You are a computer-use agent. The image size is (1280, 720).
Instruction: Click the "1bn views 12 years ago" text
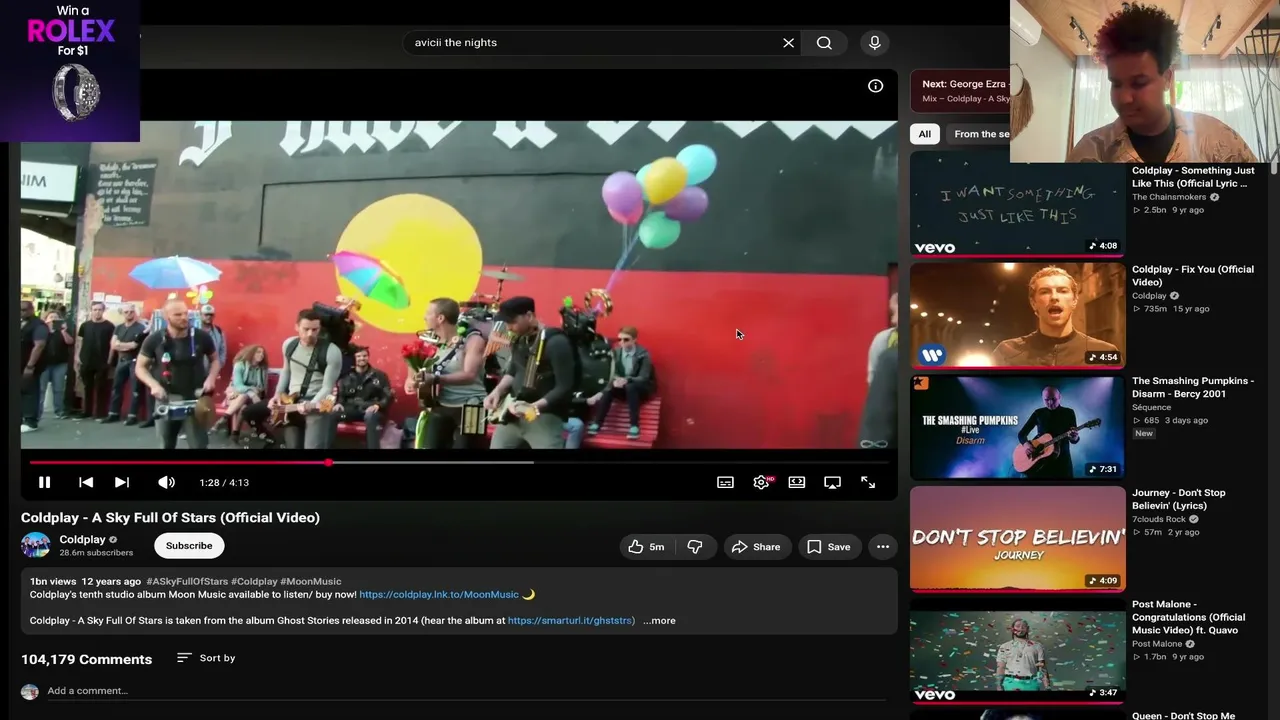click(85, 581)
